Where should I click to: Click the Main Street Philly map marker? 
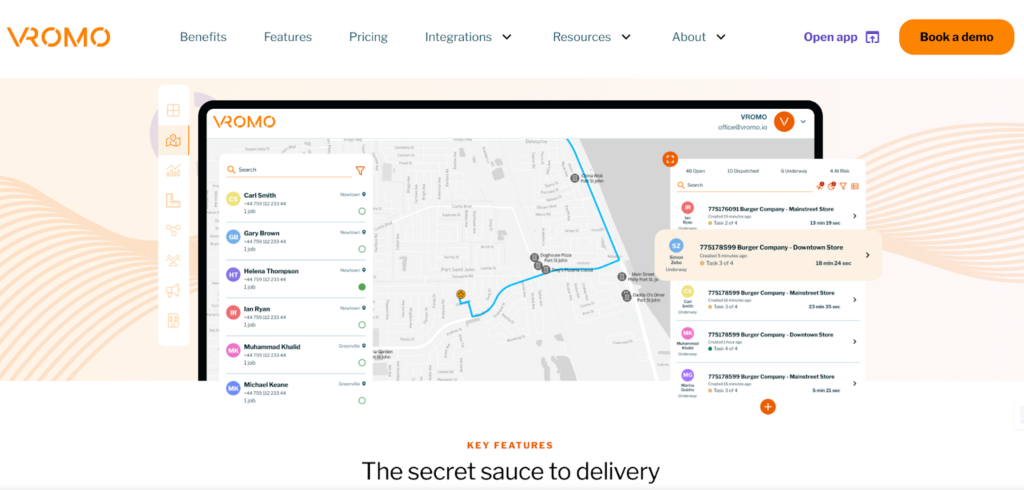click(x=622, y=276)
